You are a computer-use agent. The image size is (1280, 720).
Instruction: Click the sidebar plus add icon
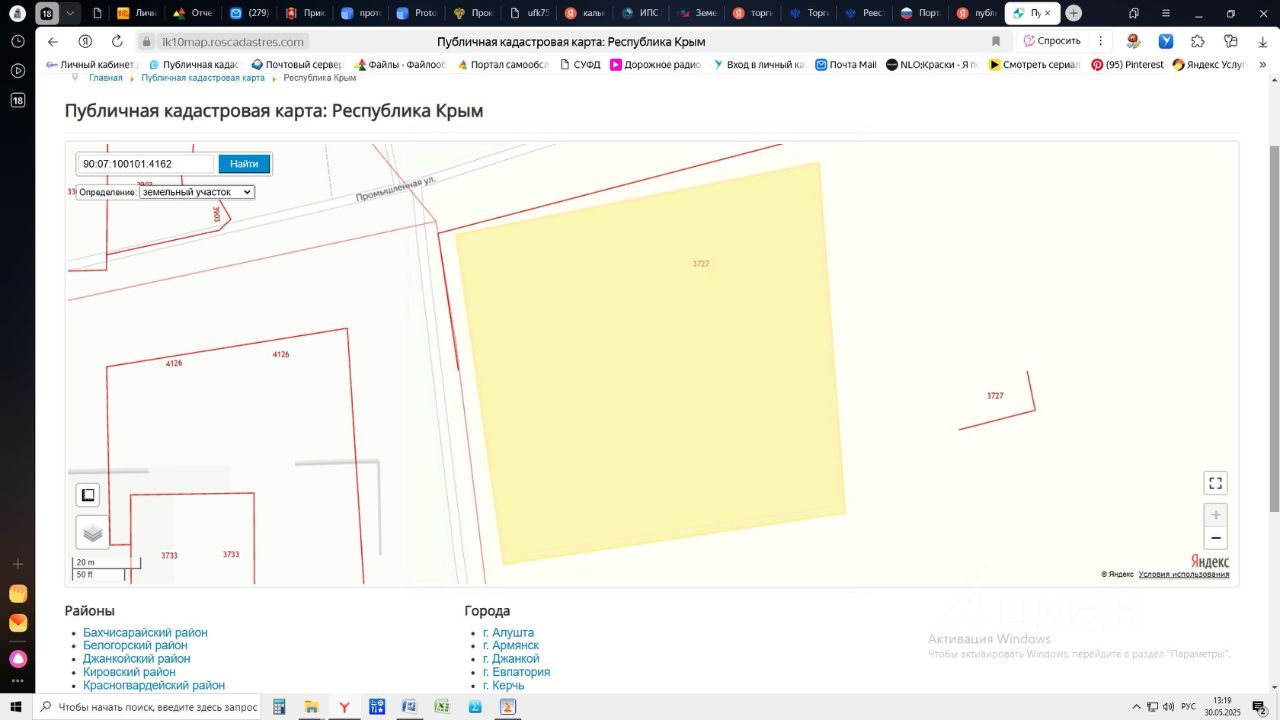tap(17, 564)
